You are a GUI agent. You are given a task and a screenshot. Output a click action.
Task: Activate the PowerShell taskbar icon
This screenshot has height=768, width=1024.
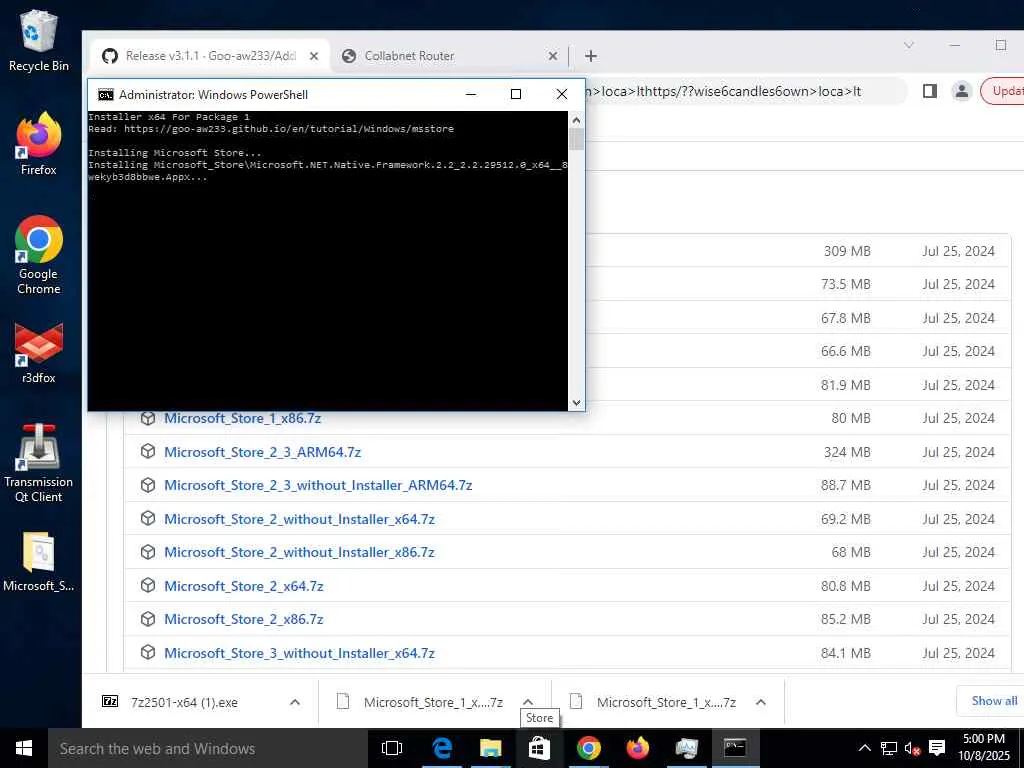[x=735, y=748]
